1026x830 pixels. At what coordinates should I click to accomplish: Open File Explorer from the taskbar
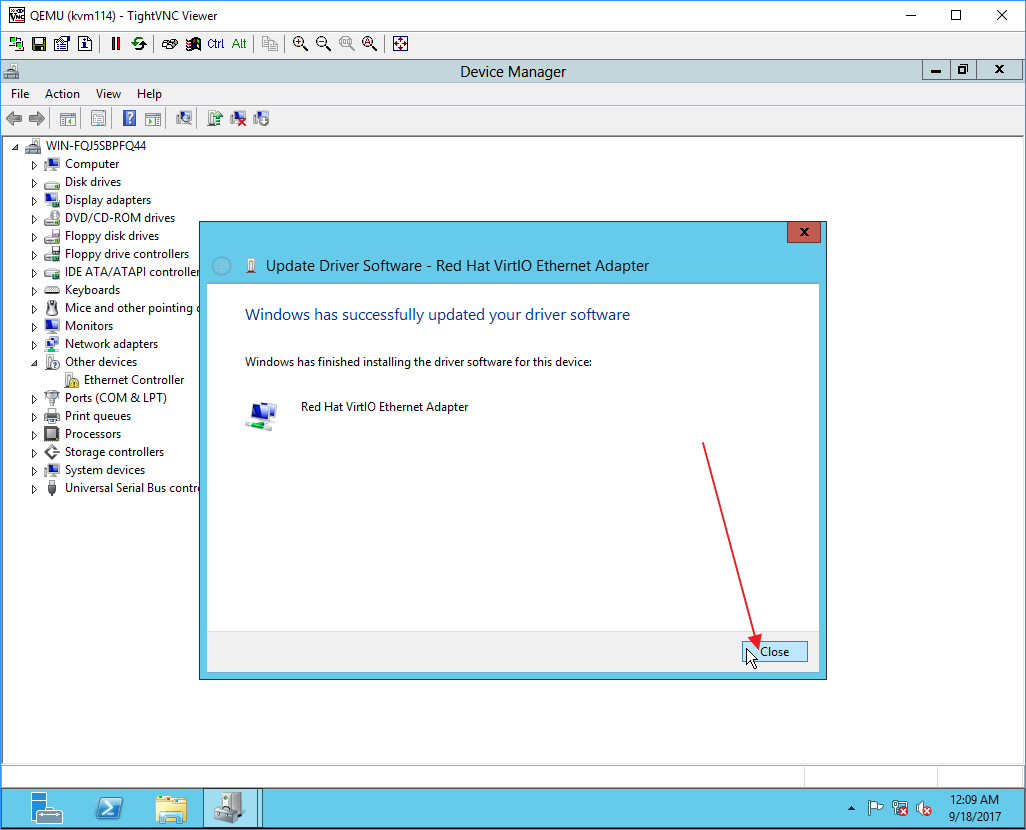(171, 808)
